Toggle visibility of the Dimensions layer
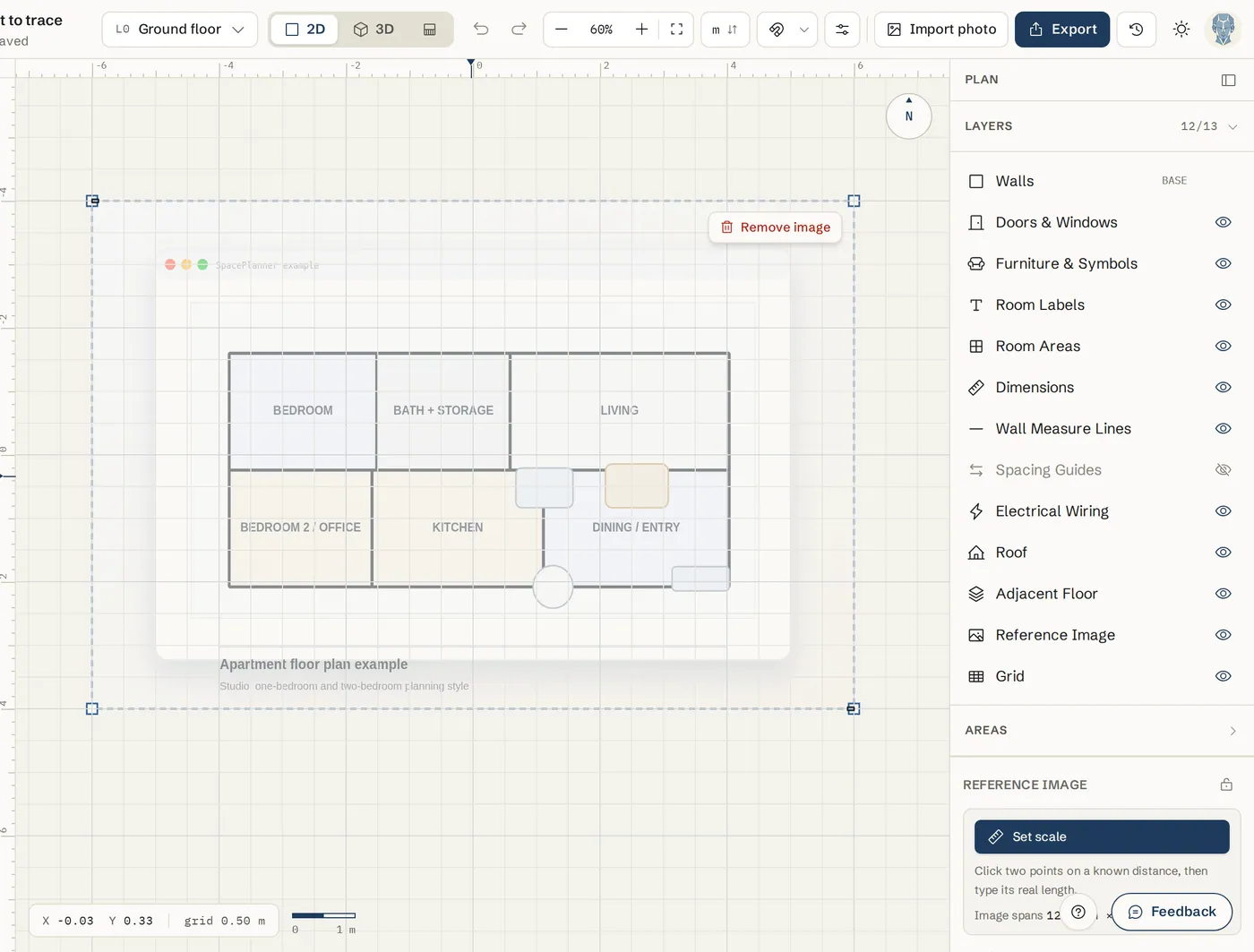Viewport: 1254px width, 952px height. [1223, 387]
